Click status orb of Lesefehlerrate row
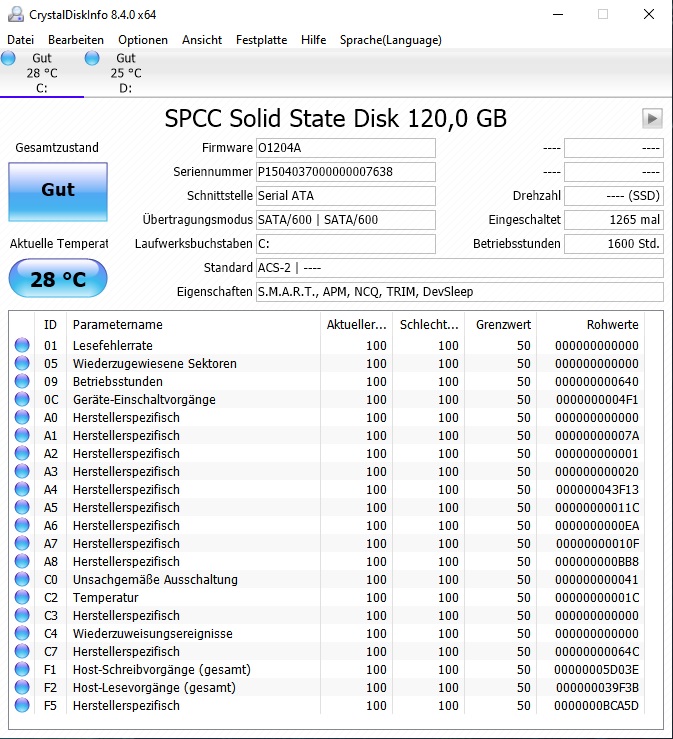Viewport: 673px width, 739px height. [x=22, y=345]
